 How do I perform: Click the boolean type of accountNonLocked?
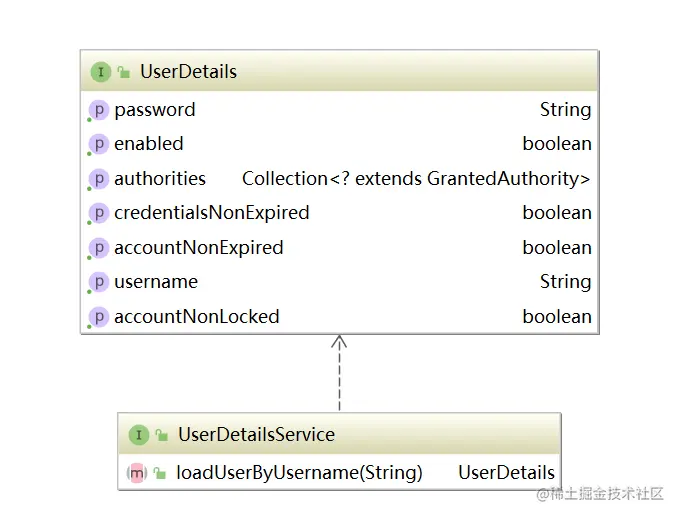coord(557,317)
